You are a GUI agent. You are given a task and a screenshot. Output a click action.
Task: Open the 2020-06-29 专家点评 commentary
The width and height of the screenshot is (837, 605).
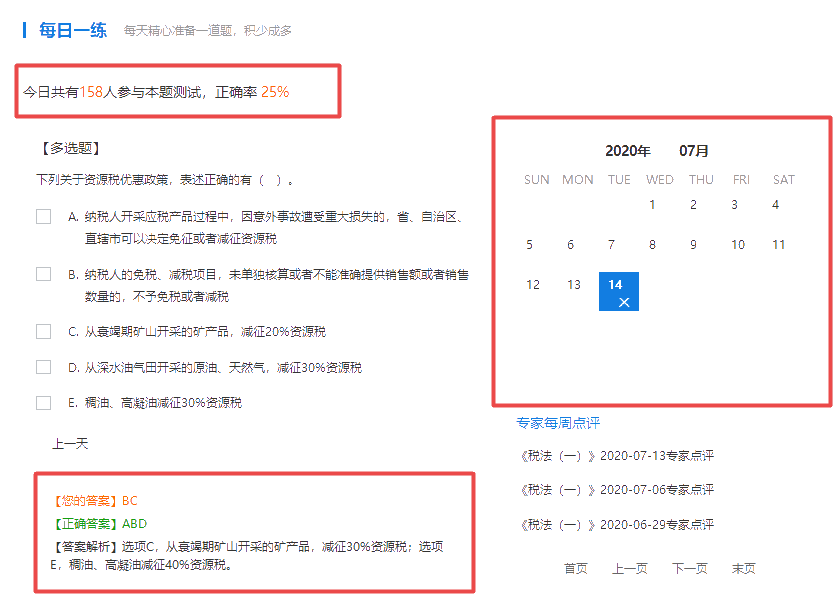pos(616,524)
